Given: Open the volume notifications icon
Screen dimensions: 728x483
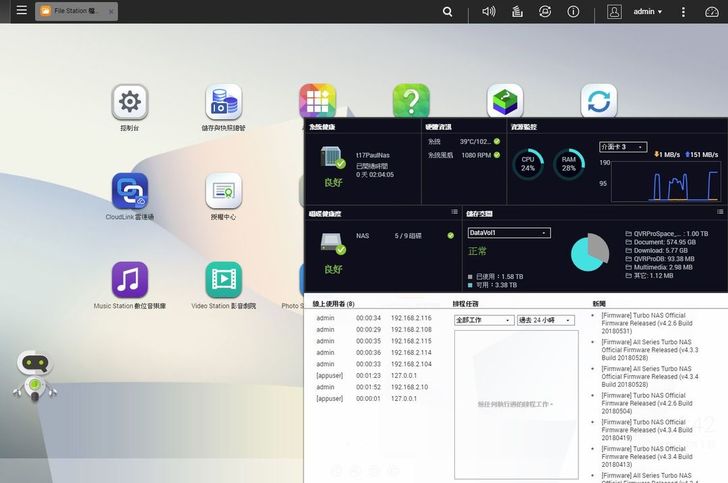Looking at the screenshot, I should coord(489,12).
